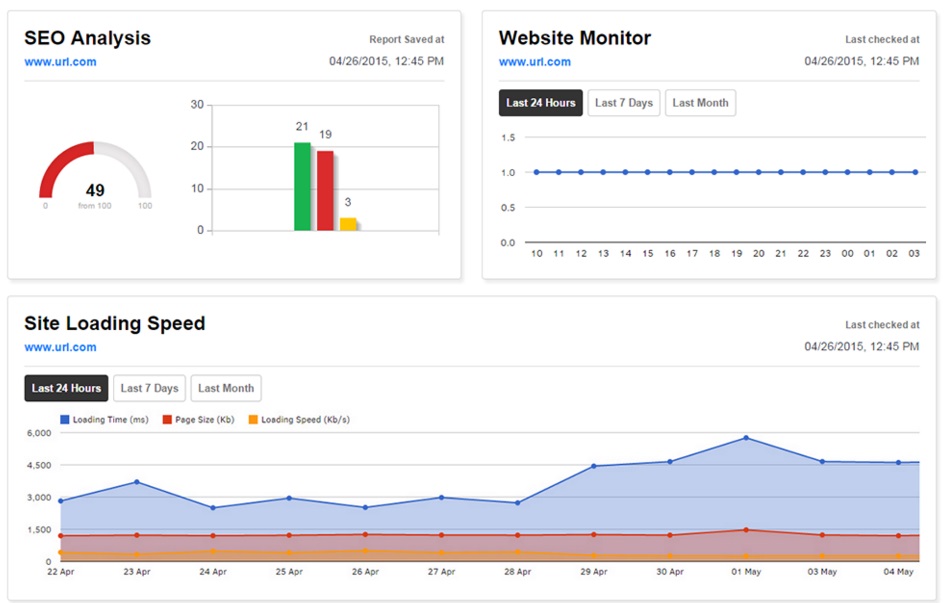This screenshot has width=947, height=603.
Task: Click the SEO Analysis panel heading
Action: click(88, 38)
